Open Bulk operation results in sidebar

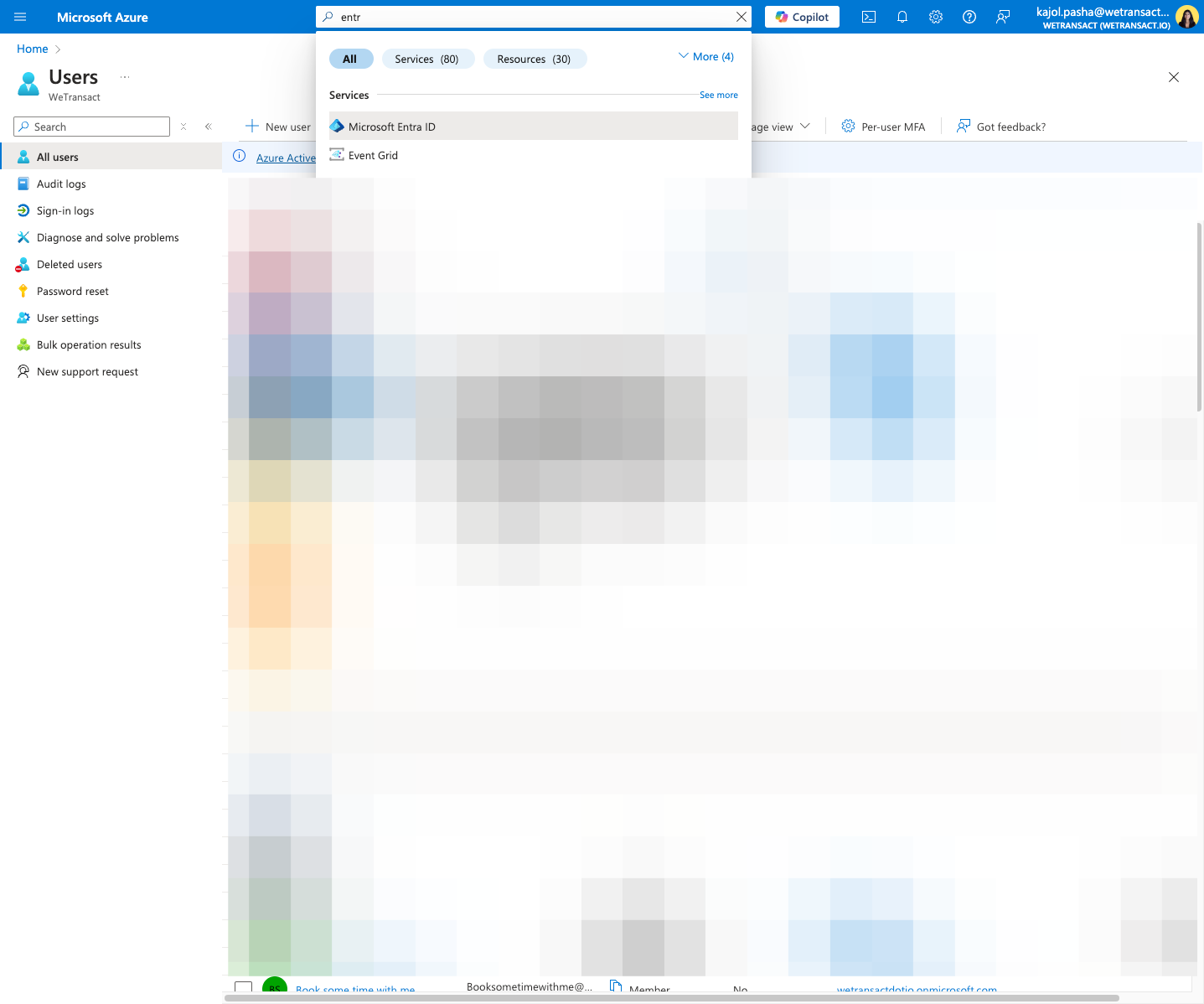[111, 344]
